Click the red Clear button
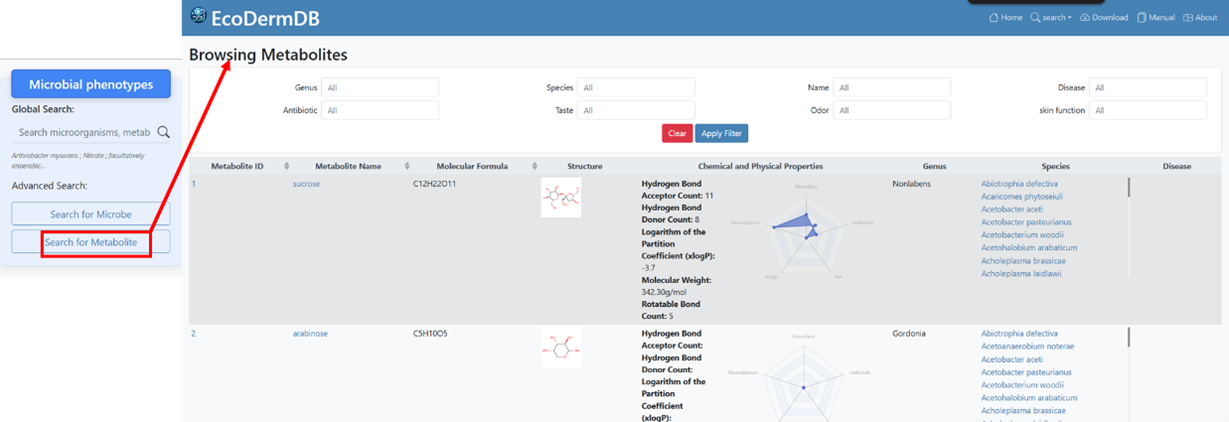This screenshot has width=1229, height=422. click(677, 133)
